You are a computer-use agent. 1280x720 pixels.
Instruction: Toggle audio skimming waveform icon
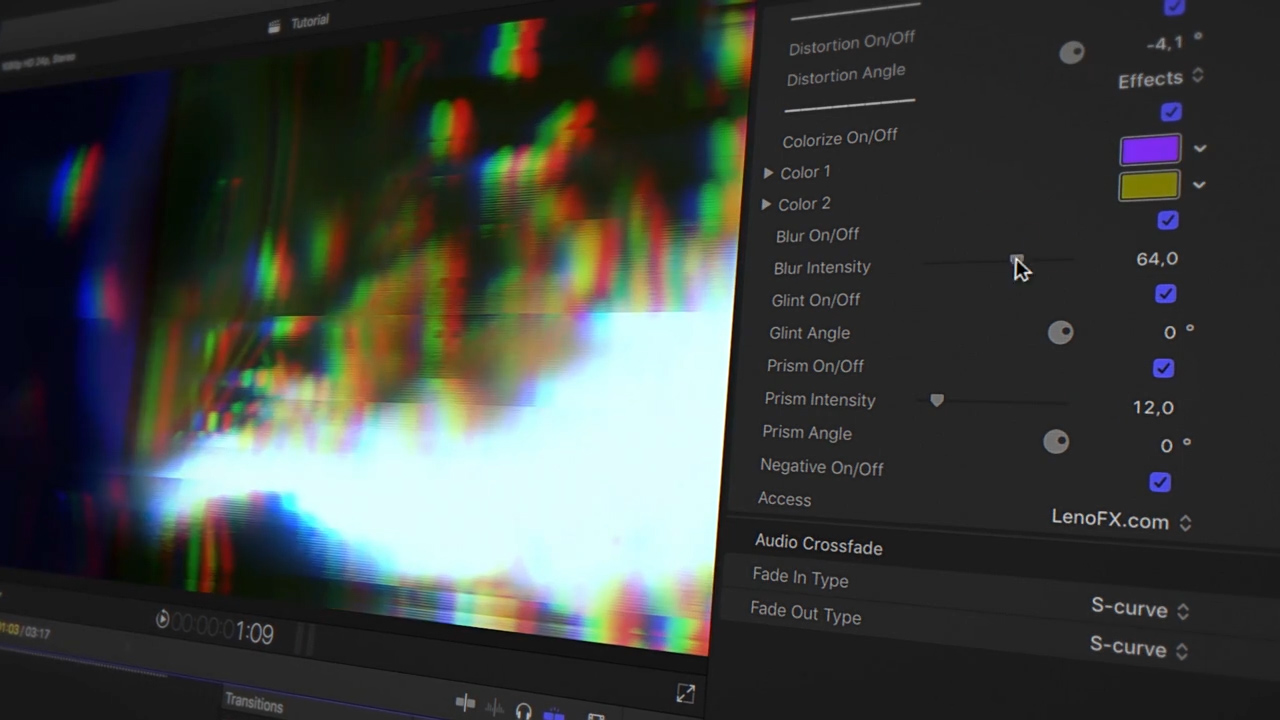tap(494, 708)
